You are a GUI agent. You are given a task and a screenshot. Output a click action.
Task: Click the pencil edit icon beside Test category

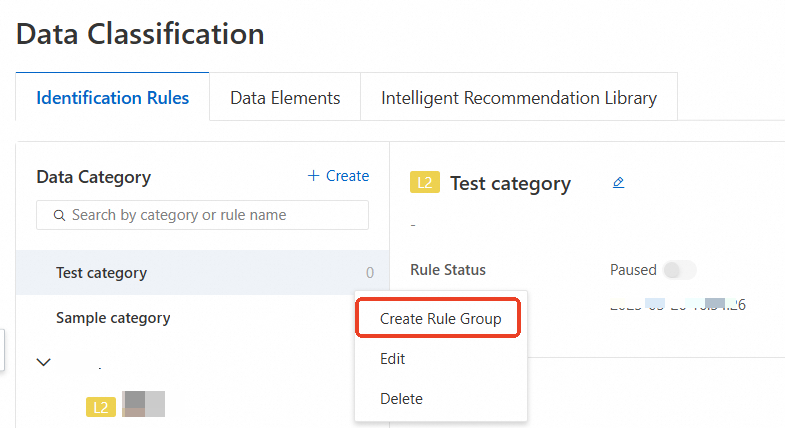[618, 183]
